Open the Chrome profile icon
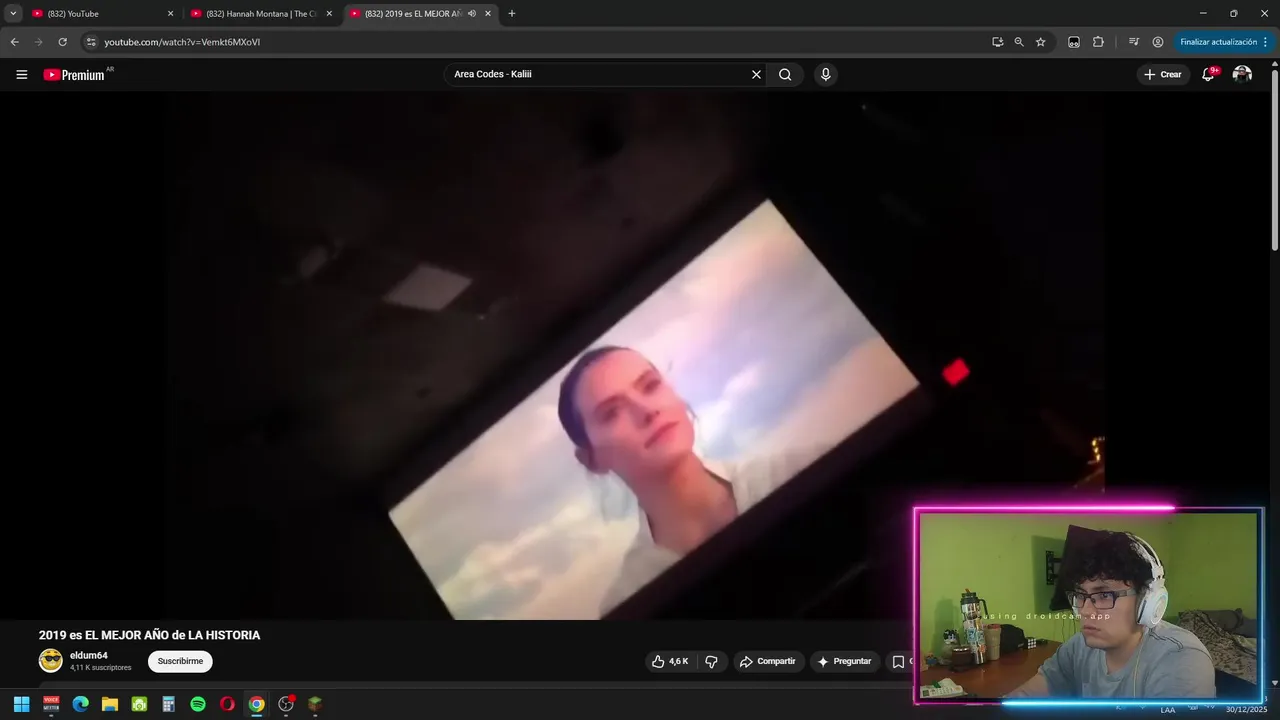Image resolution: width=1280 pixels, height=720 pixels. (x=1158, y=42)
